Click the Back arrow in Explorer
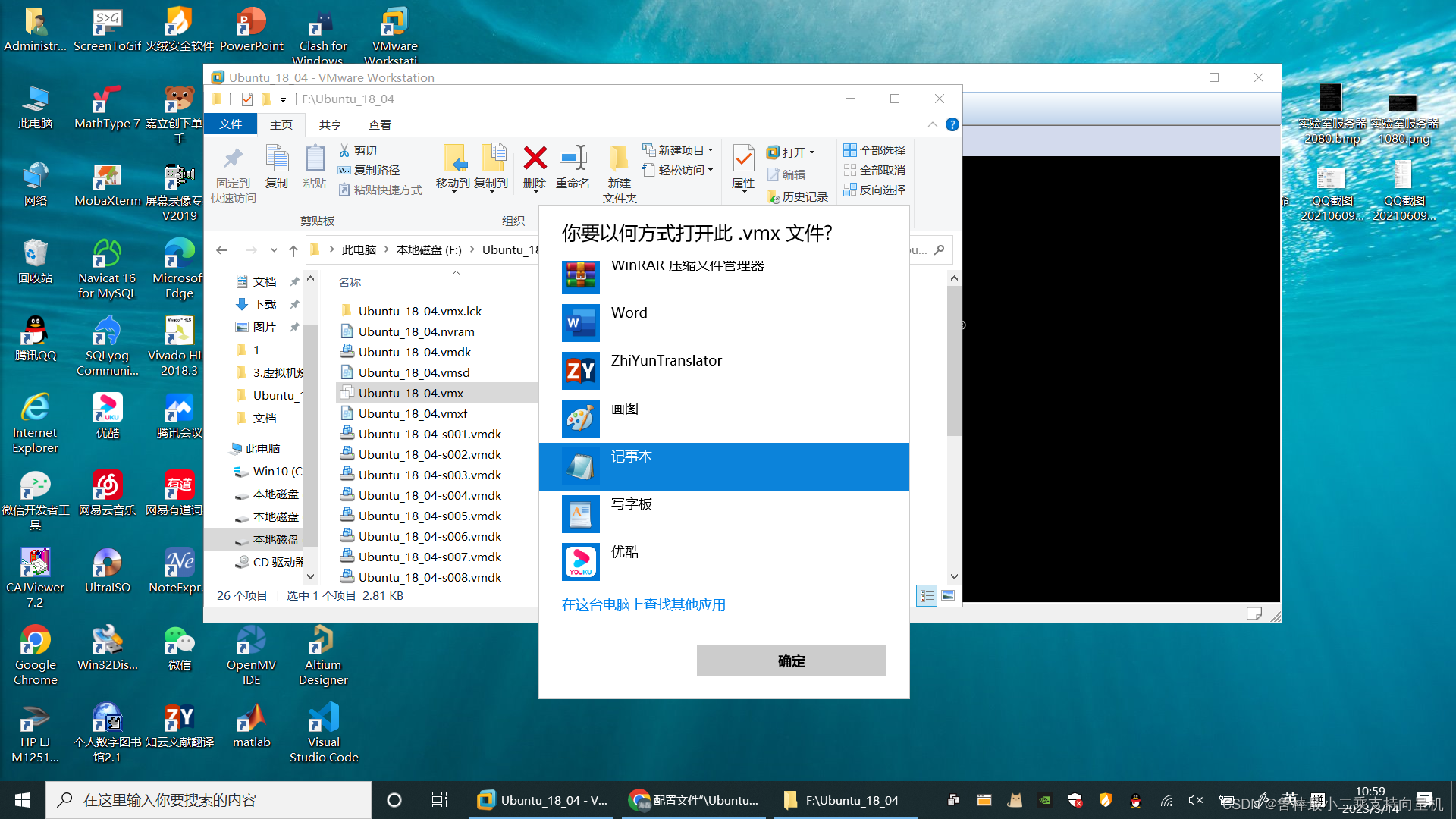1456x819 pixels. (221, 250)
